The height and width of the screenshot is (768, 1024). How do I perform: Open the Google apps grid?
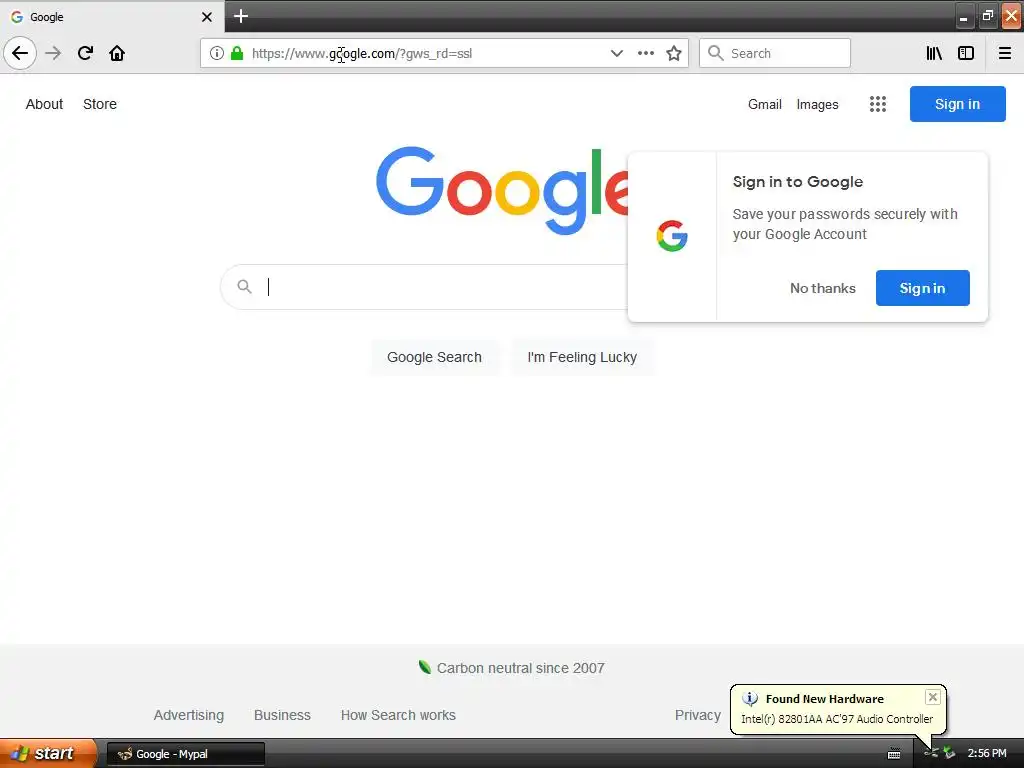tap(878, 104)
